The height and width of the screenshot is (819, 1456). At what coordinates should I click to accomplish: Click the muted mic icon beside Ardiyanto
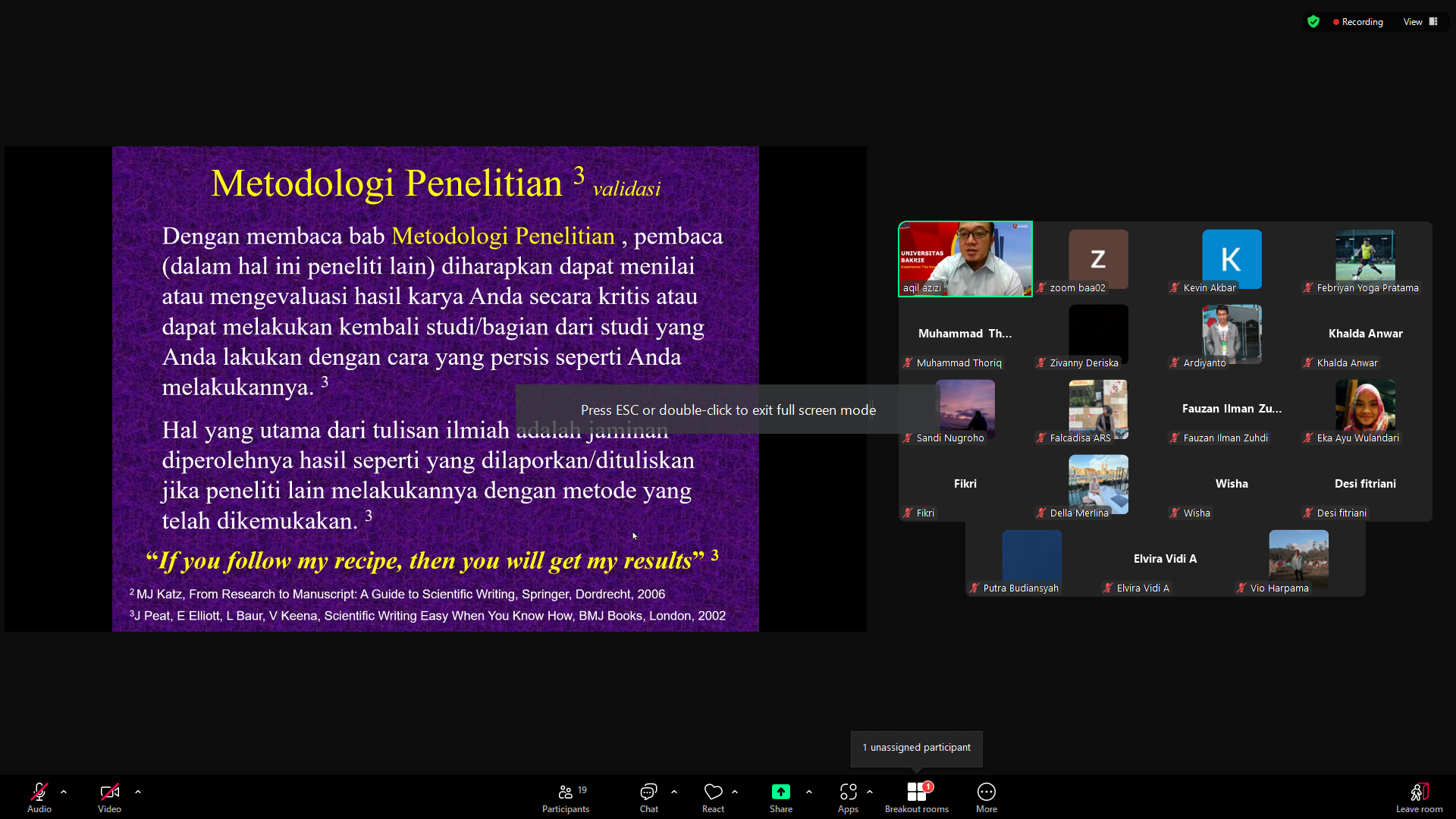[x=1175, y=363]
